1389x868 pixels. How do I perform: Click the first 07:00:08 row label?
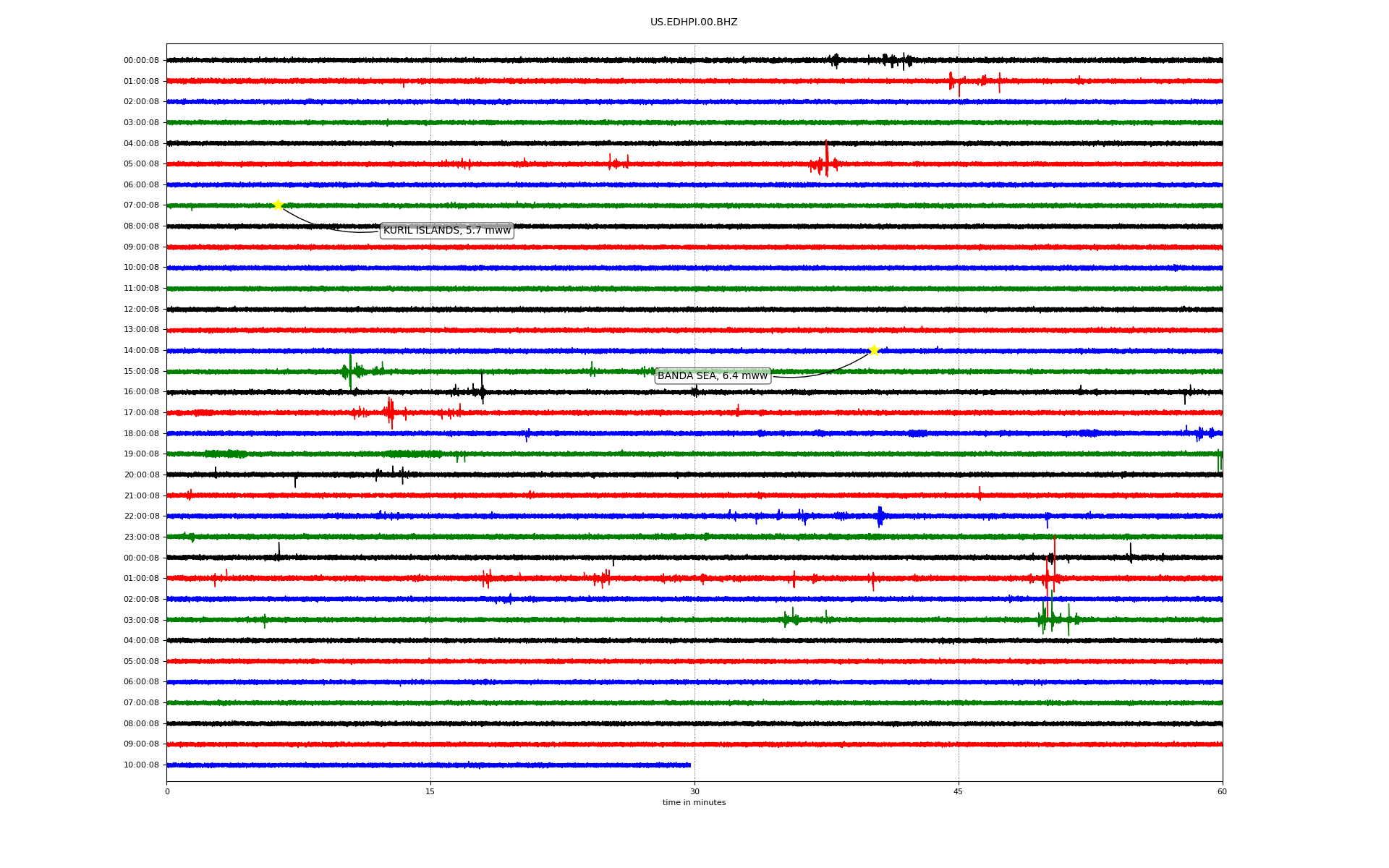pyautogui.click(x=141, y=205)
